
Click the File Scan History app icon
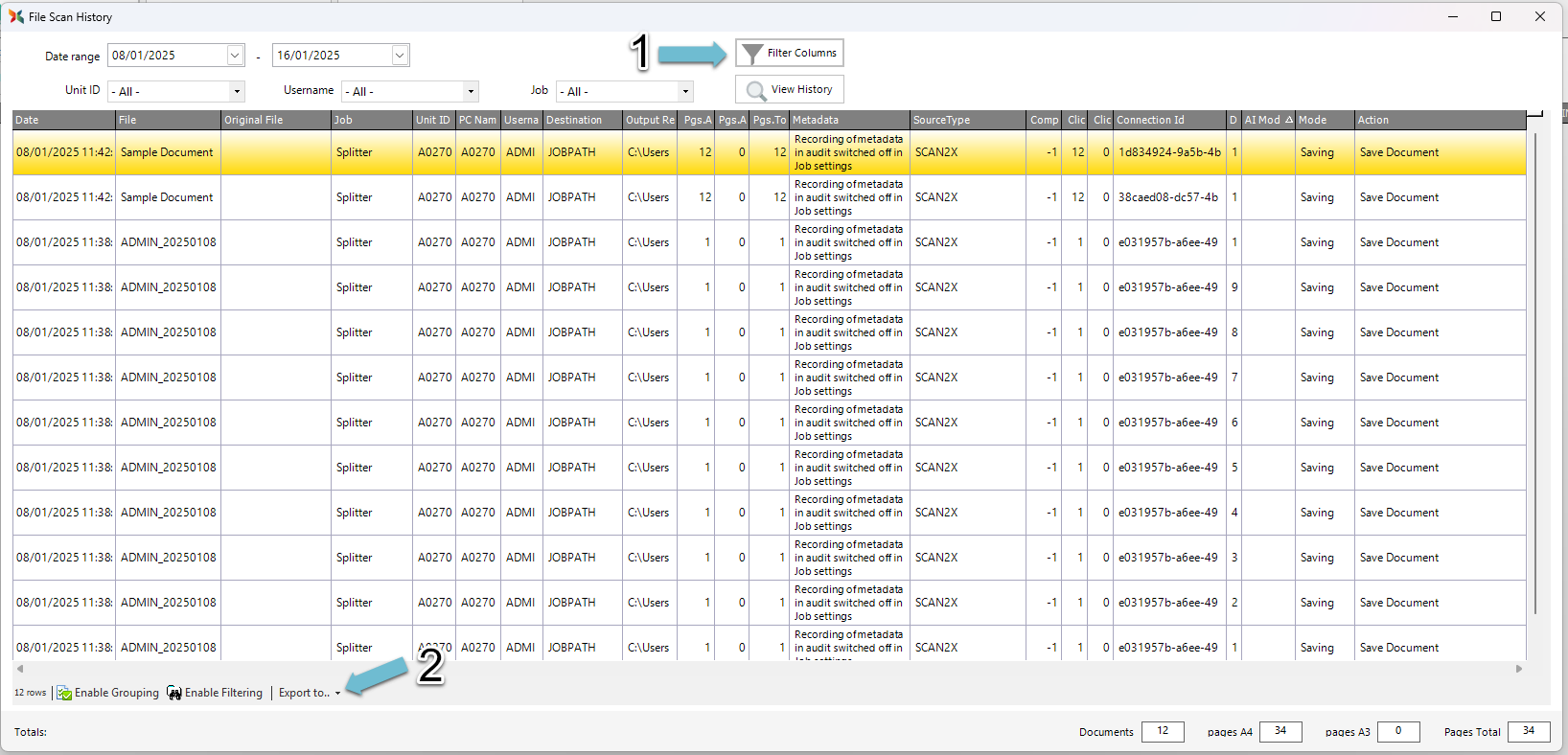pyautogui.click(x=15, y=16)
